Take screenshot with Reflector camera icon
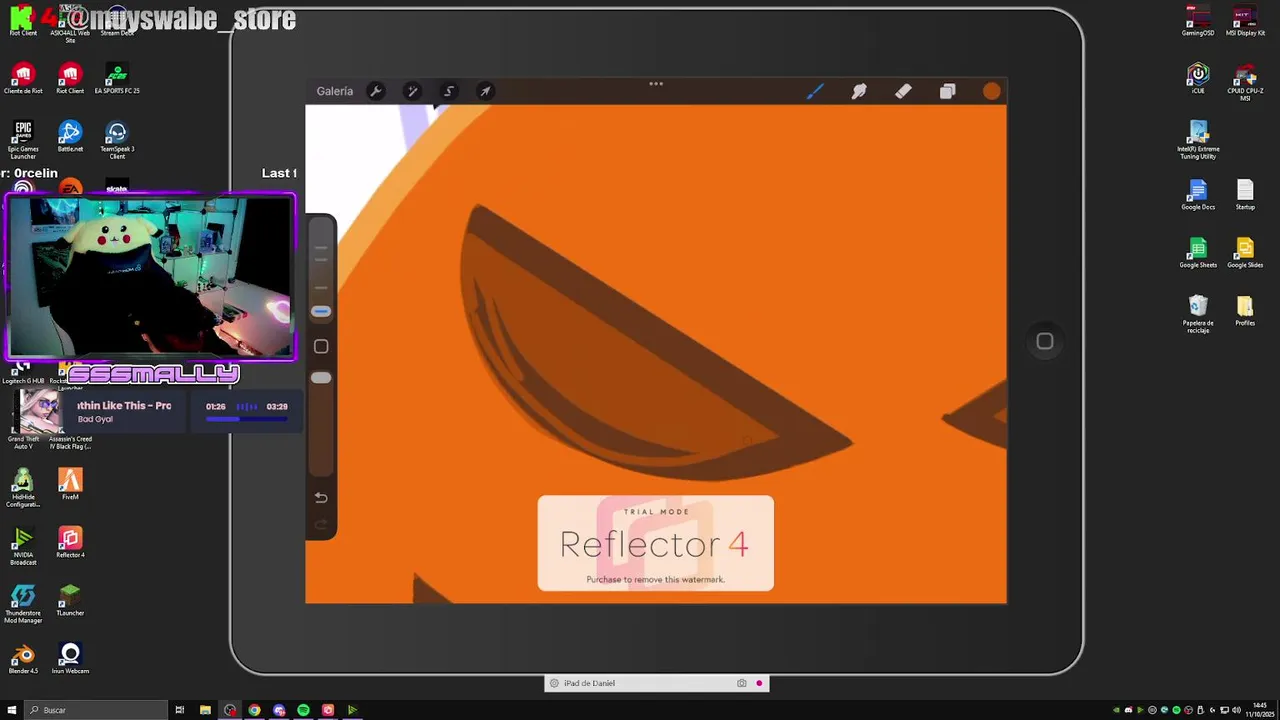 (x=741, y=683)
